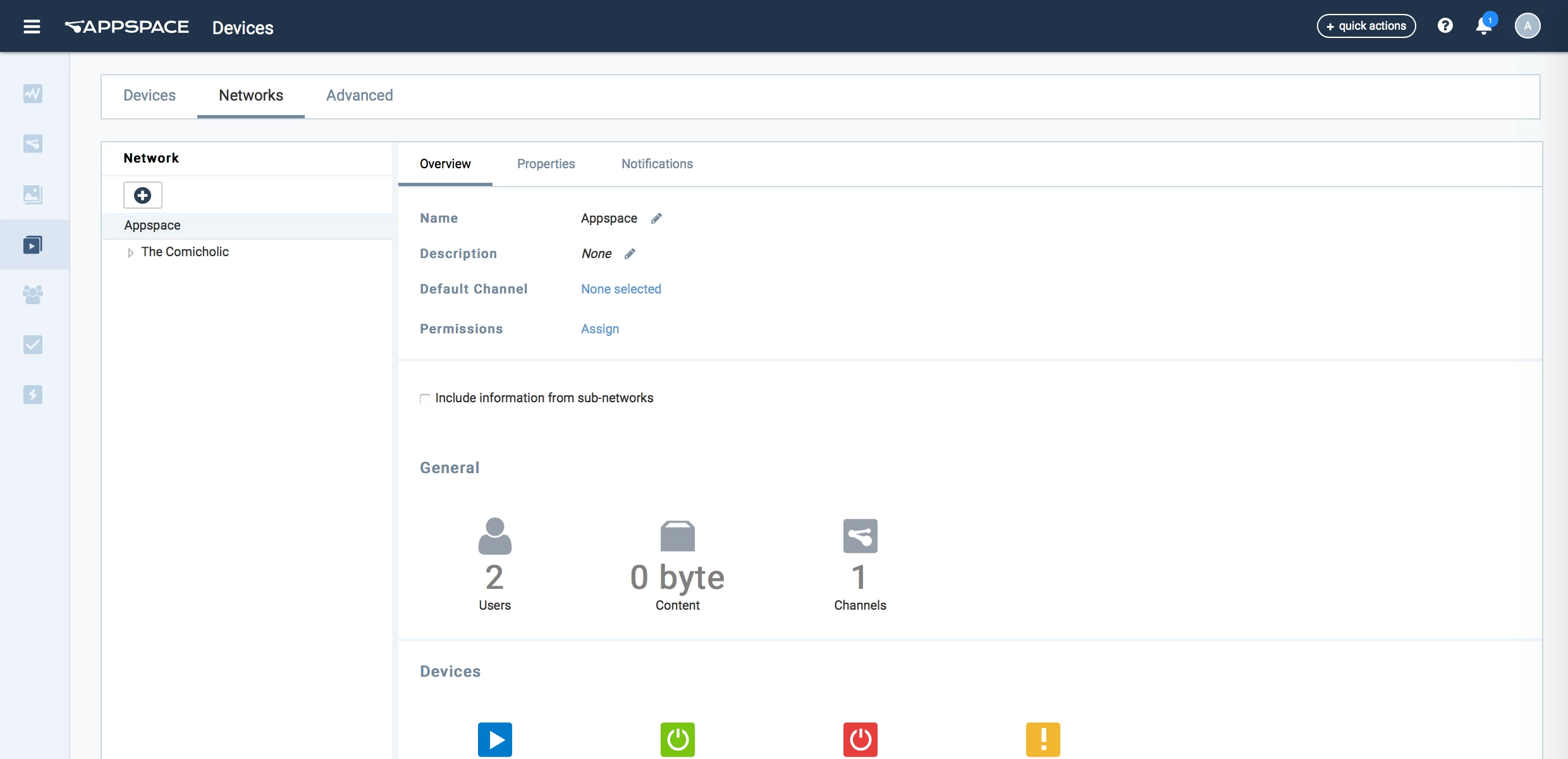
Task: Expand The Comicholic network tree
Action: tap(130, 252)
